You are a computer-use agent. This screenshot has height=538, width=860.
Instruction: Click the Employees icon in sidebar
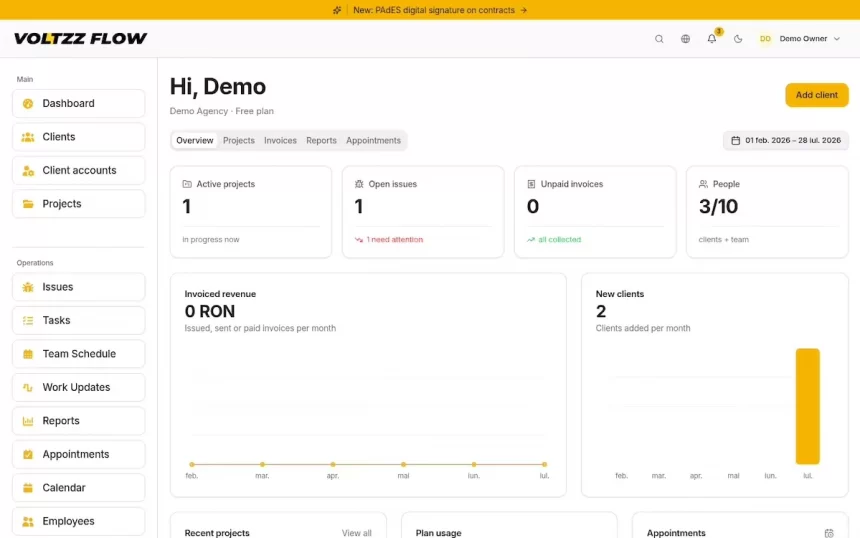coord(28,521)
